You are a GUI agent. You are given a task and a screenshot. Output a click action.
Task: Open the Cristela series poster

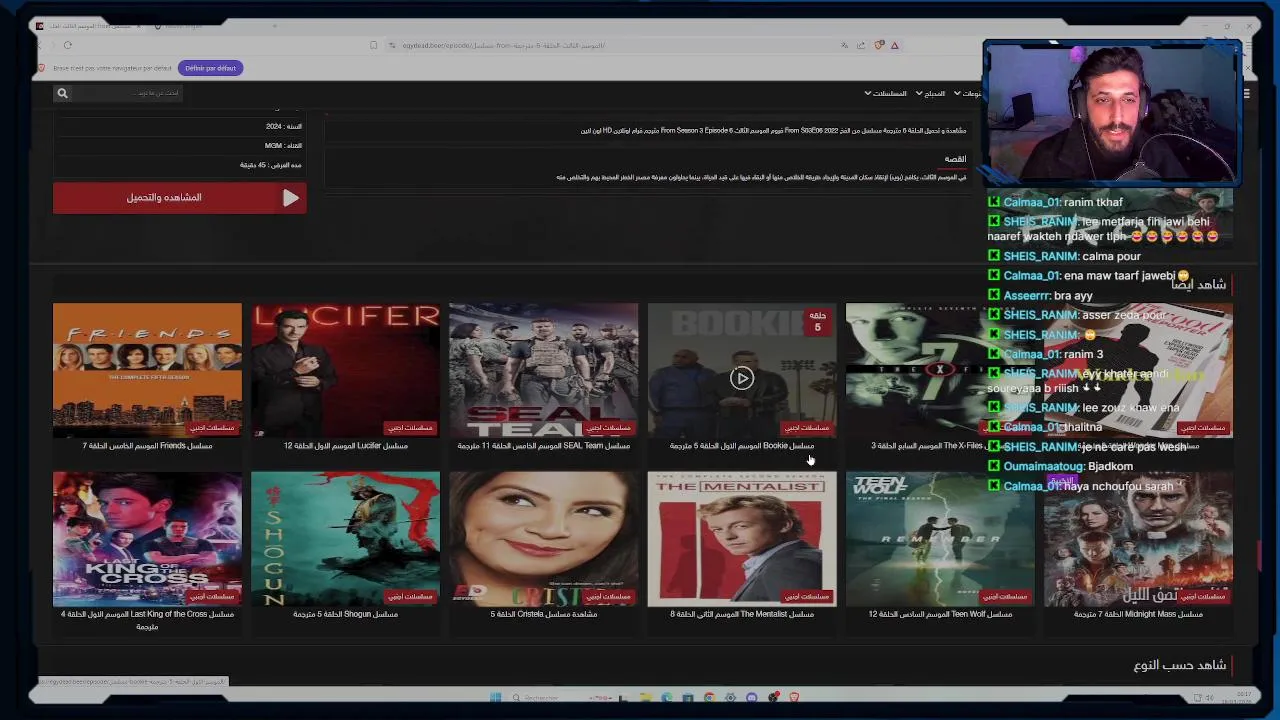tap(543, 539)
